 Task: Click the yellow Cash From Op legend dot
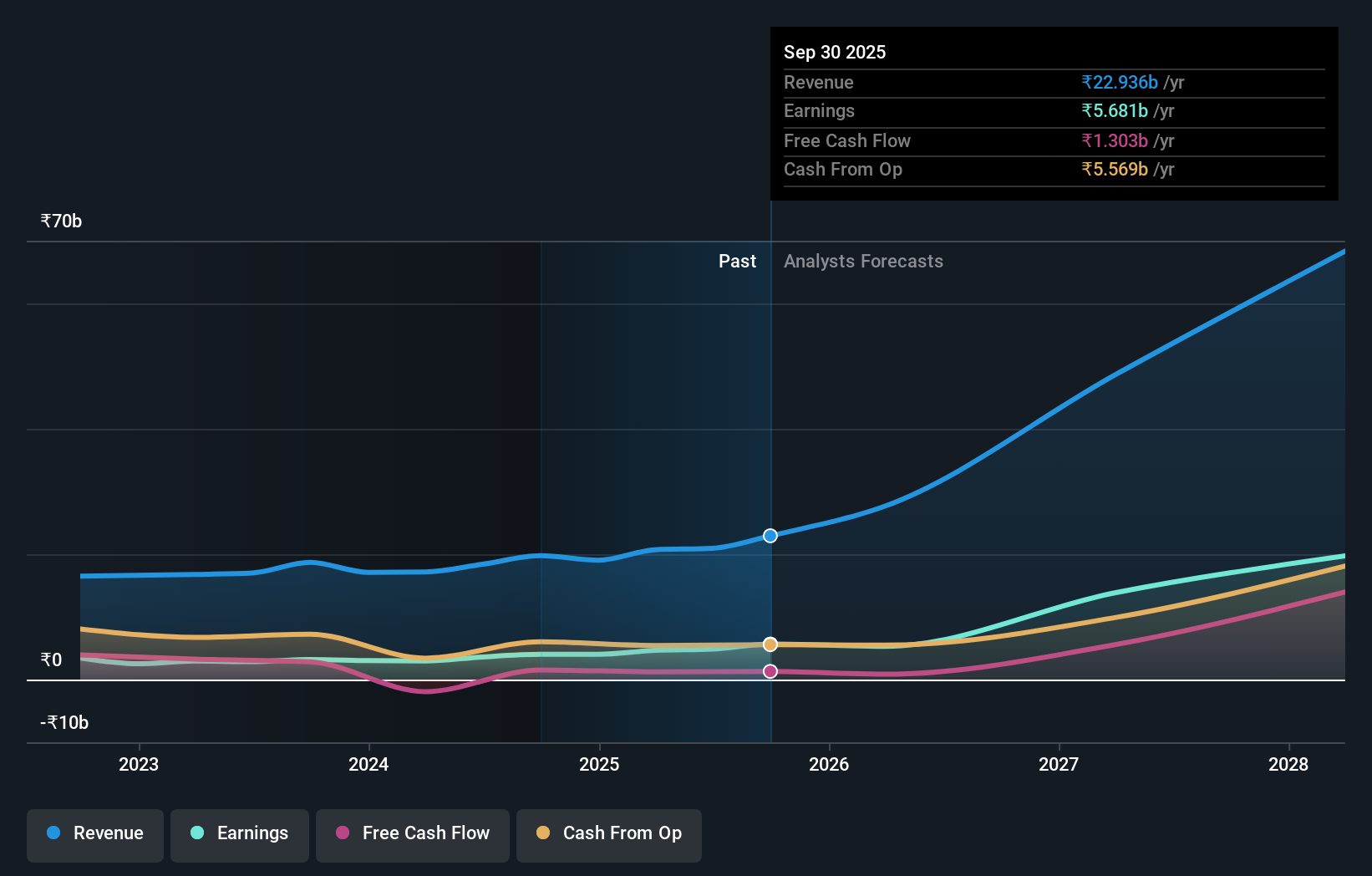[544, 833]
